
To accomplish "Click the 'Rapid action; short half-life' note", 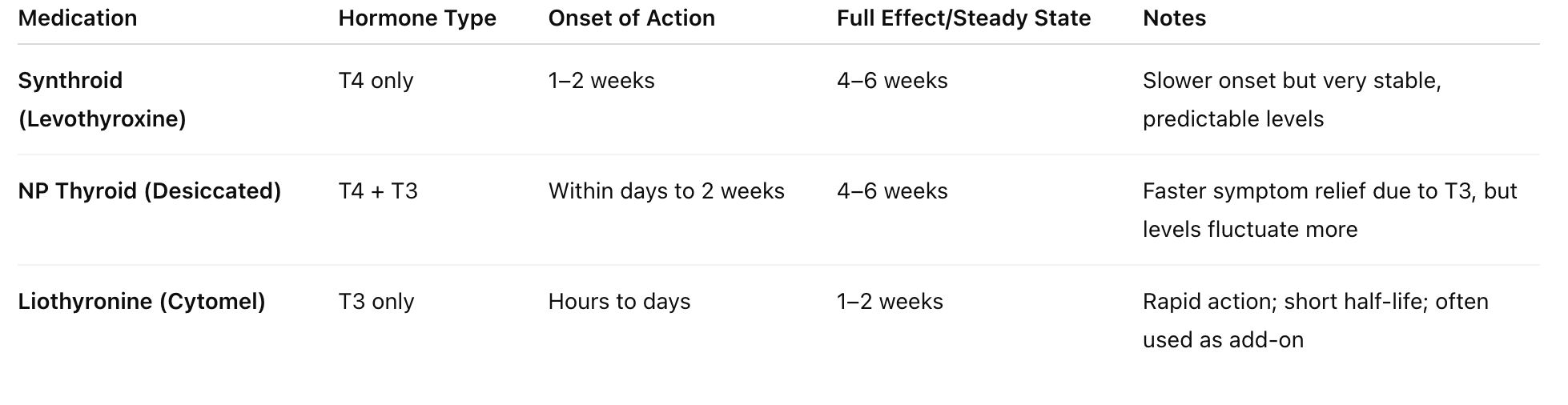I will coord(1315,320).
